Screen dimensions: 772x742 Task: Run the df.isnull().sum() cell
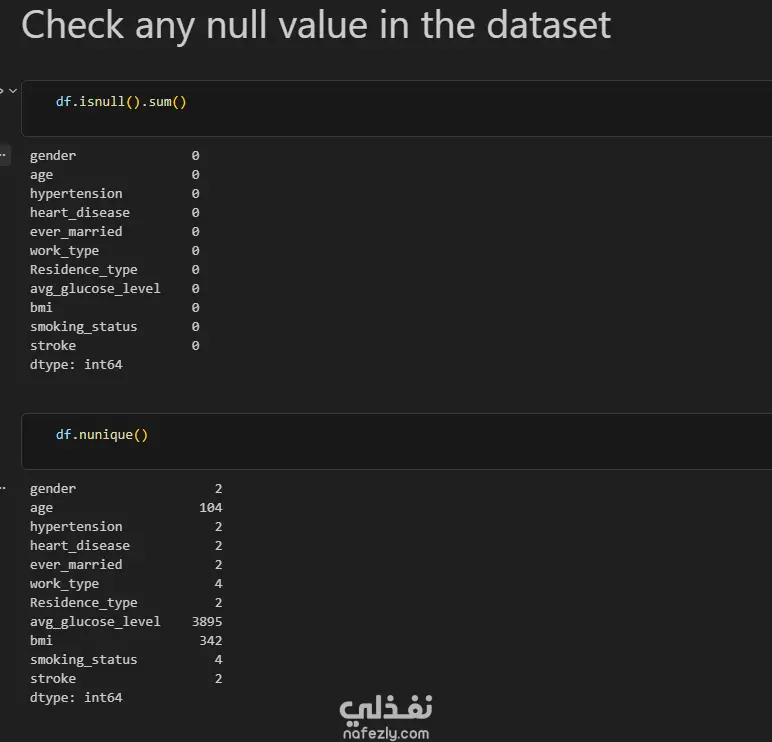(x=1, y=91)
